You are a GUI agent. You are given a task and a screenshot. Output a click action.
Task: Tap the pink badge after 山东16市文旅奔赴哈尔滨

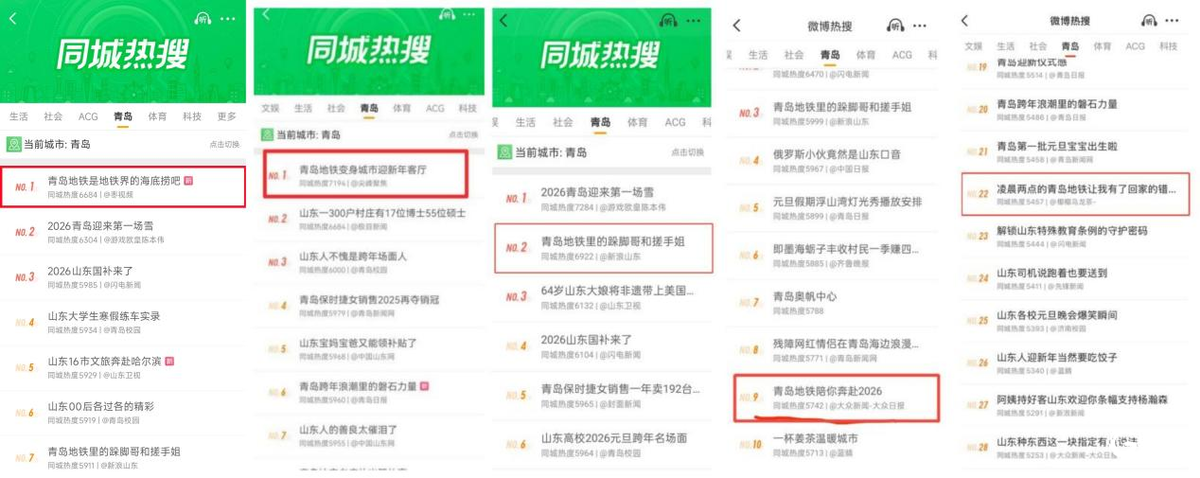point(169,361)
